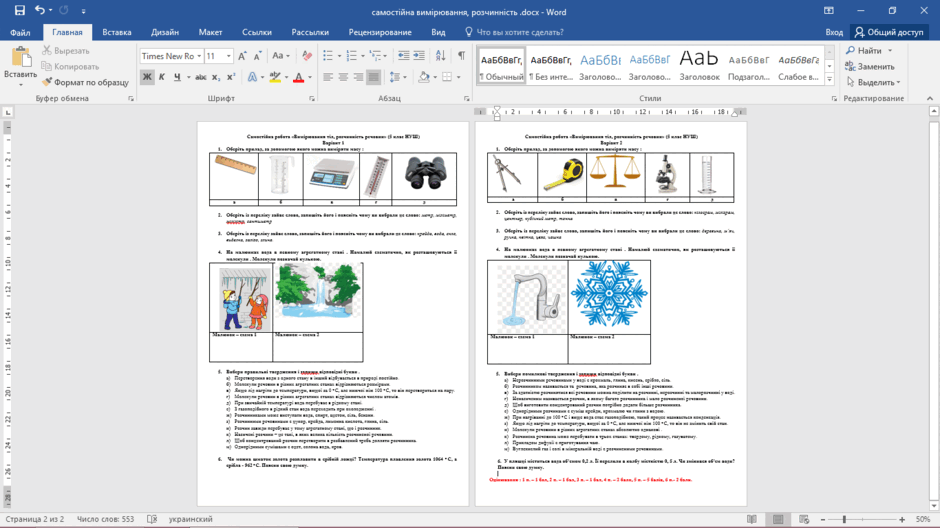This screenshot has width=940, height=528.
Task: Click the Что вы хотите сделать search field
Action: (x=519, y=32)
